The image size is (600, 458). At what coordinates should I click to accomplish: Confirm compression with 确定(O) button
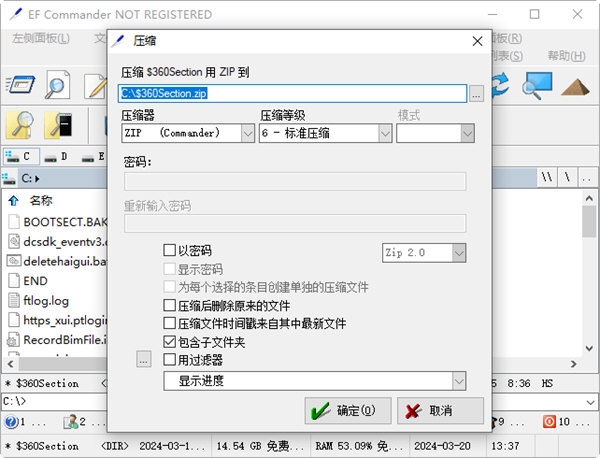[348, 411]
